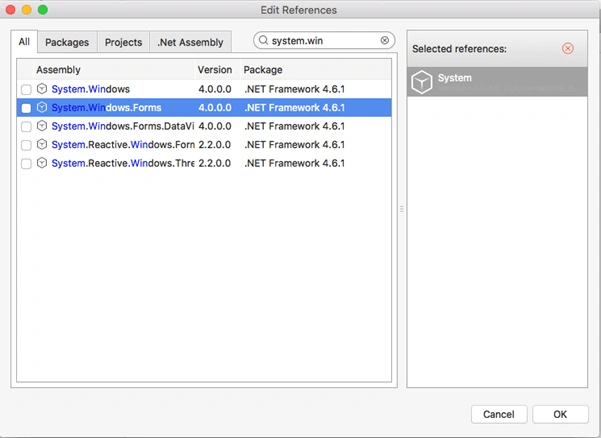Viewport: 601px width, 438px height.
Task: Switch to the Packages tab
Action: 67,42
